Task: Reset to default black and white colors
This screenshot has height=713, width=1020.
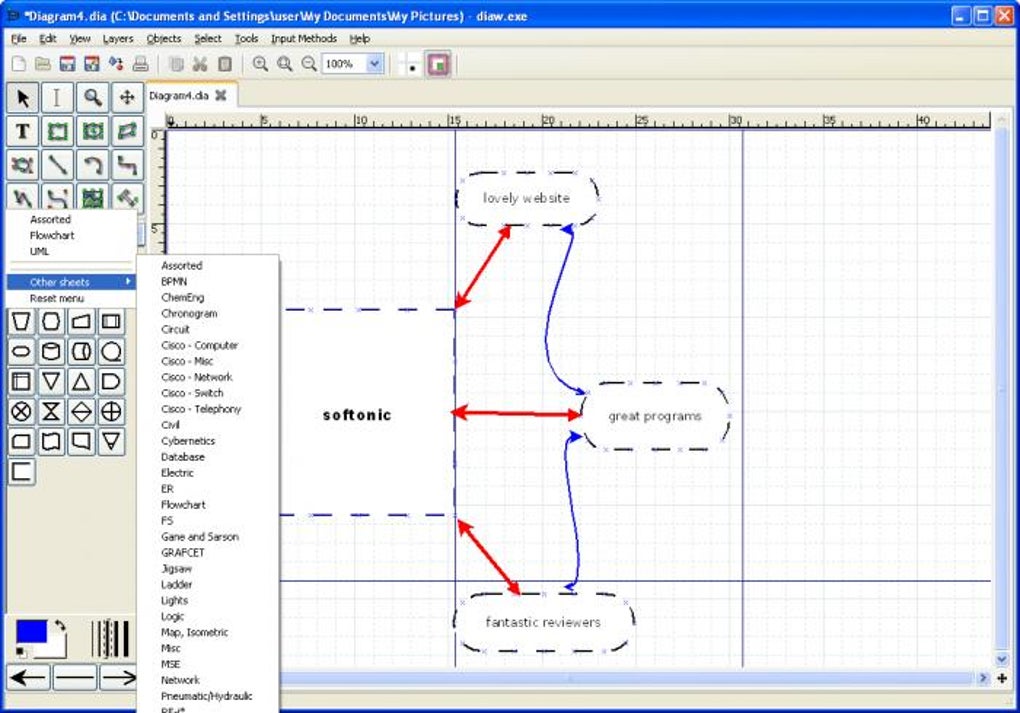Action: tap(20, 652)
